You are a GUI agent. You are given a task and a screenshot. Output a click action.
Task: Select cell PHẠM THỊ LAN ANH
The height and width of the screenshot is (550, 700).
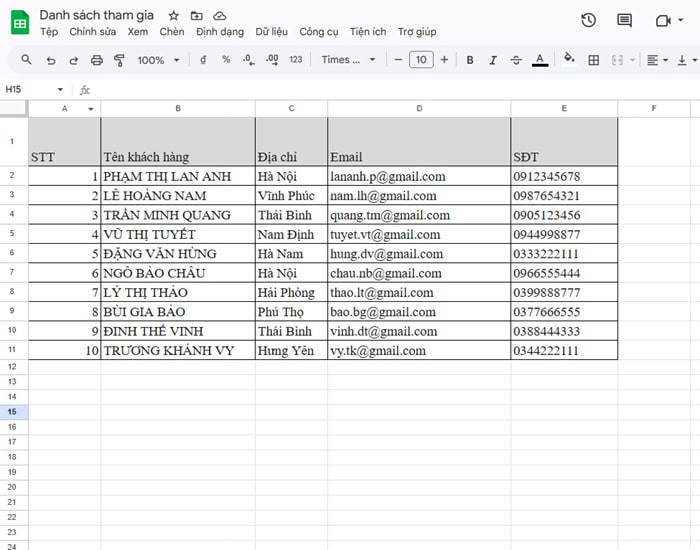[x=178, y=176]
